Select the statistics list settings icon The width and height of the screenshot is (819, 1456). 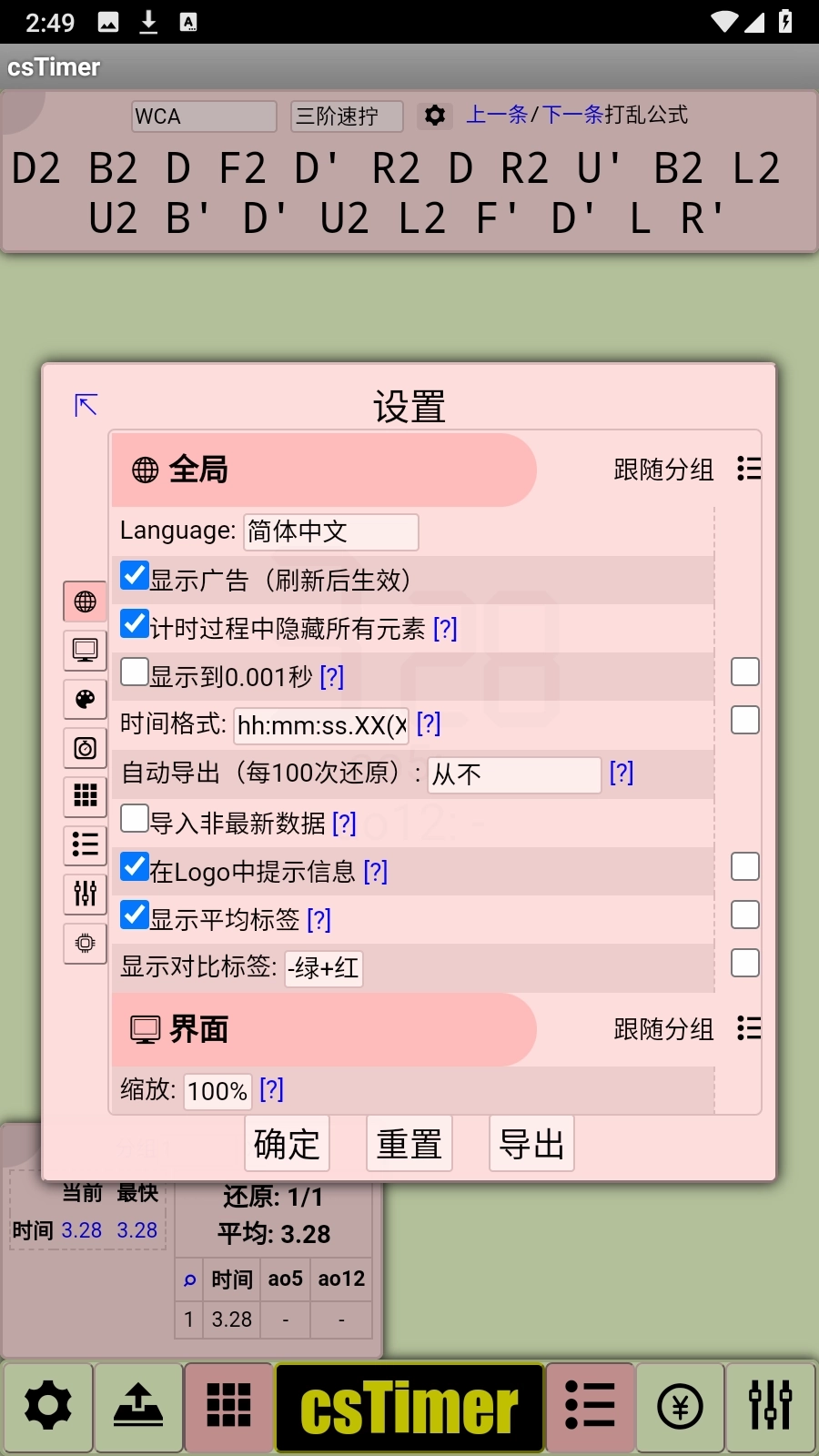coord(85,845)
